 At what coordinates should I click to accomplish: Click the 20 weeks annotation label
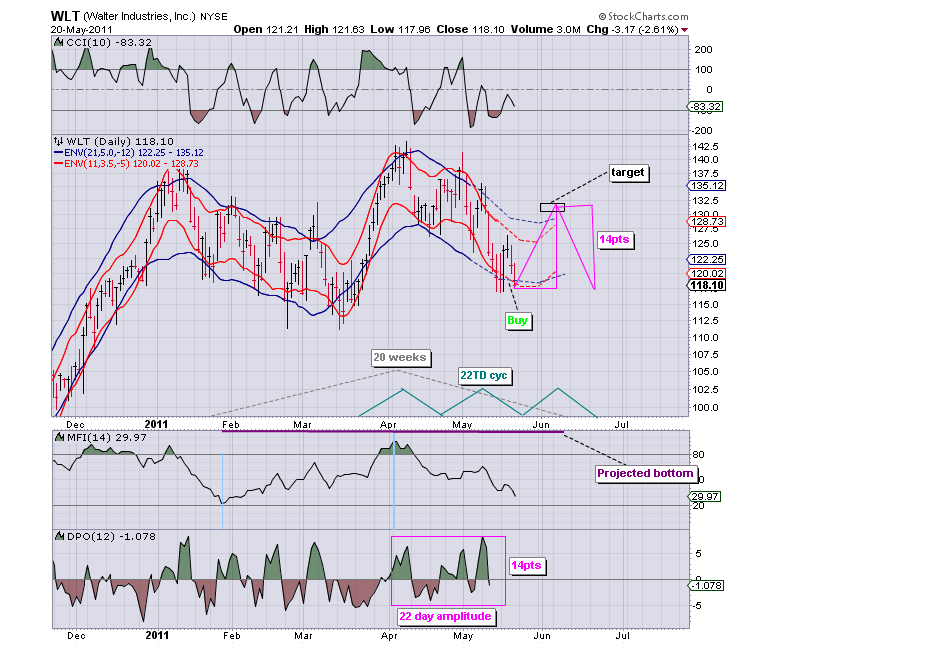400,357
